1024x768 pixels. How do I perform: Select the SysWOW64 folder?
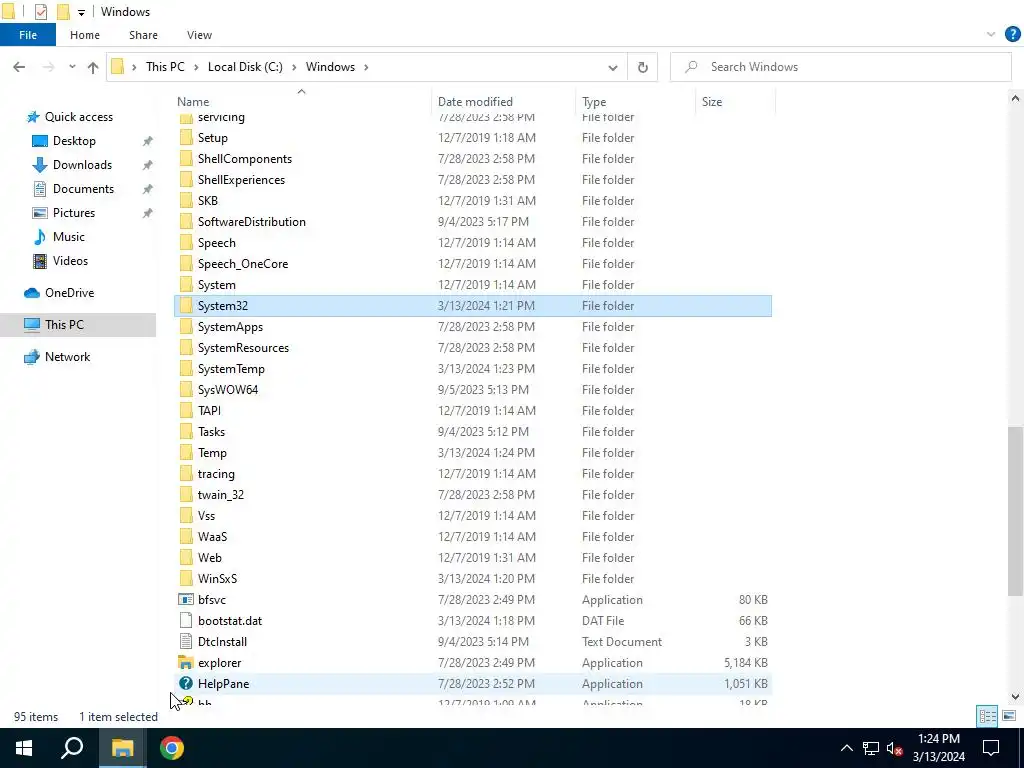click(473, 389)
